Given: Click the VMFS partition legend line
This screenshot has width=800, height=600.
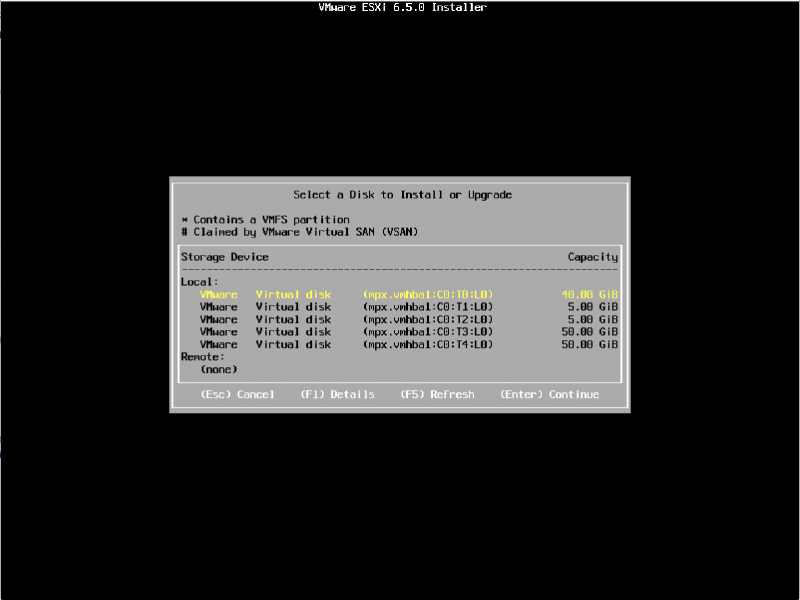Looking at the screenshot, I should 265,219.
